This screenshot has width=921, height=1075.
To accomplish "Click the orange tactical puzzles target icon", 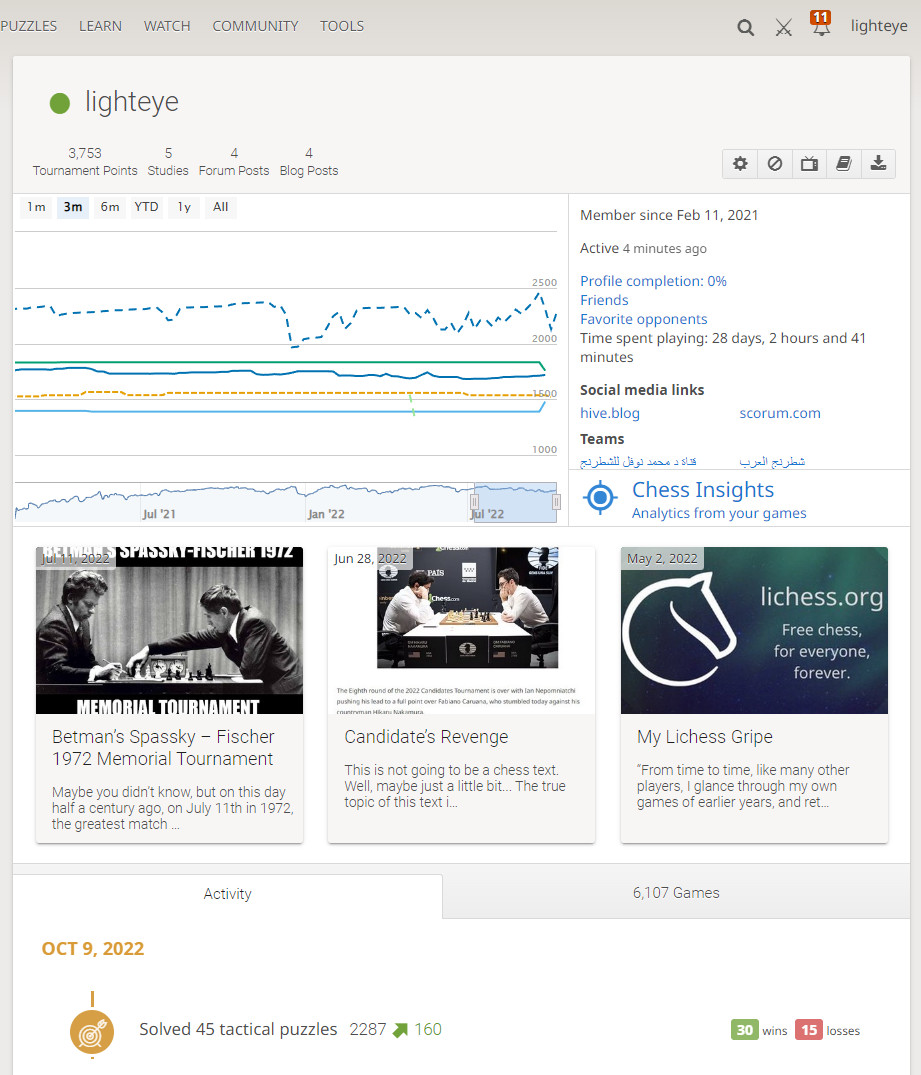I will [x=92, y=1032].
